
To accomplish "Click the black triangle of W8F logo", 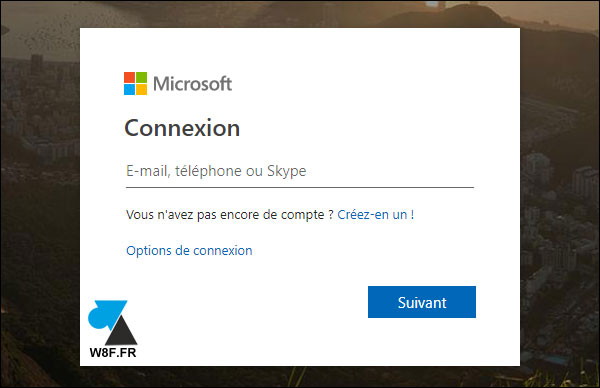I will point(122,331).
